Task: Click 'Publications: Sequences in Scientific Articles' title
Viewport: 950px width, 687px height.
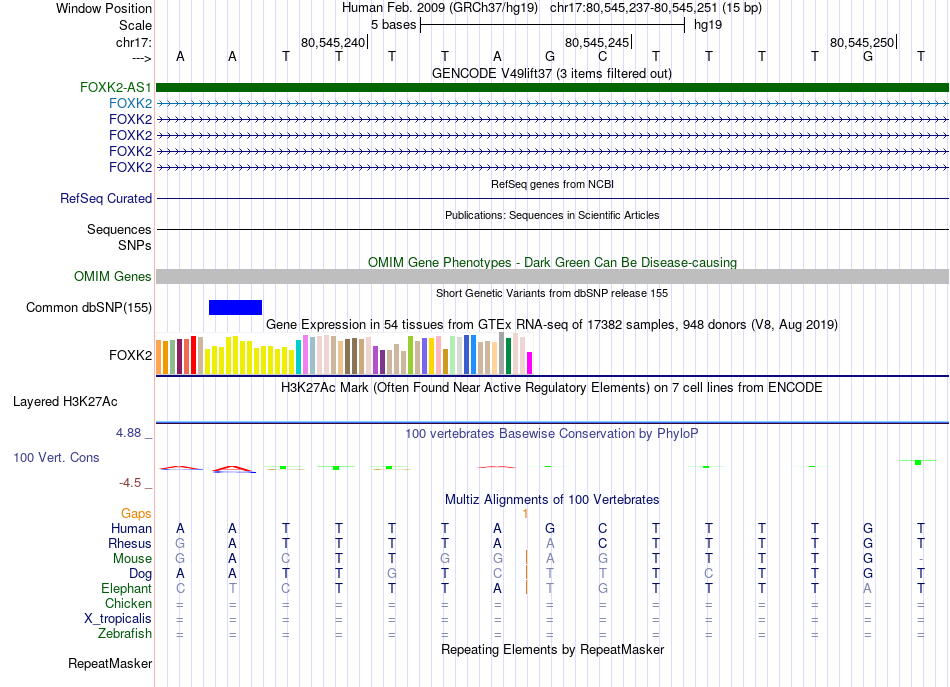Action: pyautogui.click(x=552, y=215)
